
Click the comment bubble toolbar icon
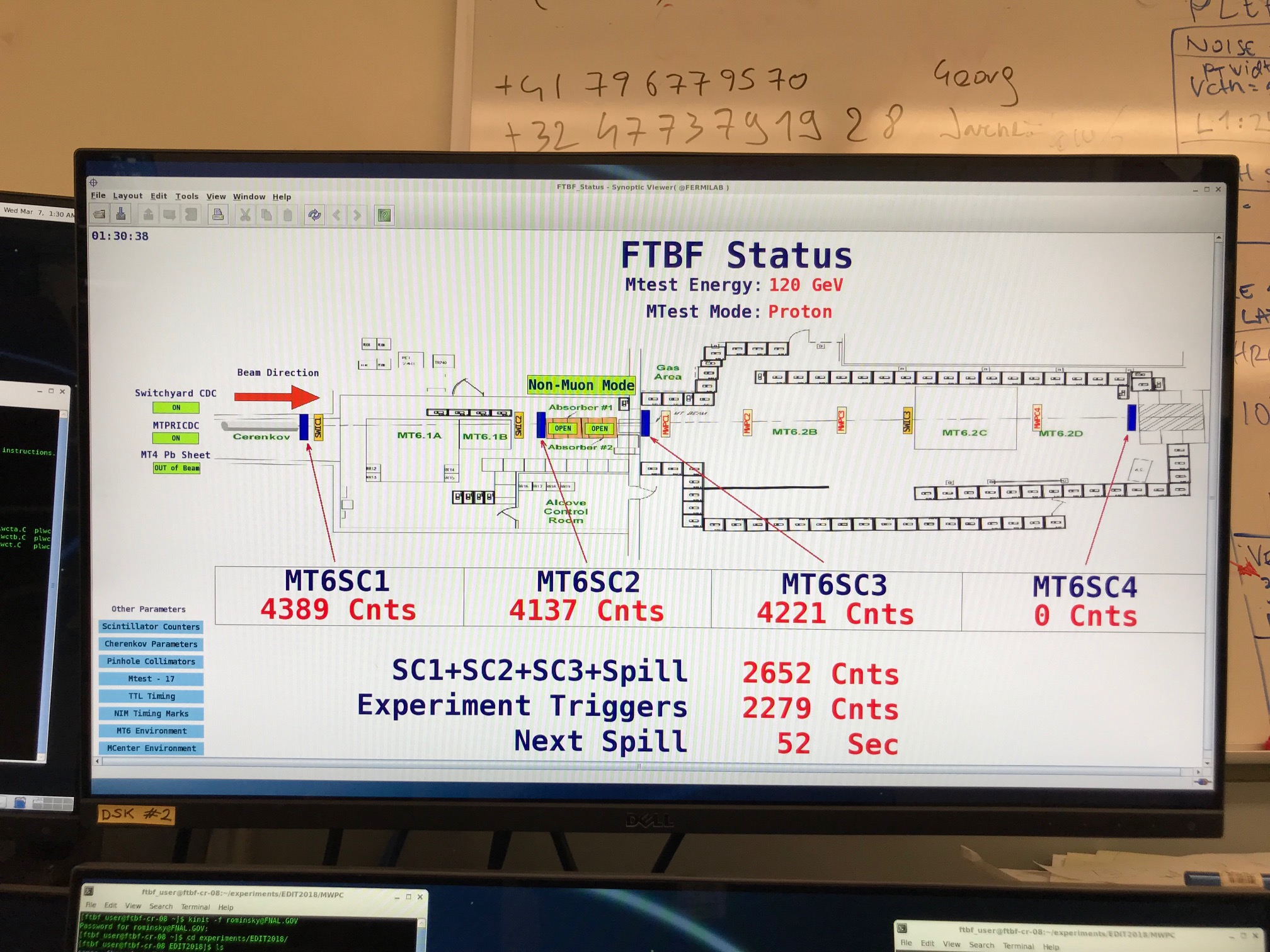coord(169,215)
